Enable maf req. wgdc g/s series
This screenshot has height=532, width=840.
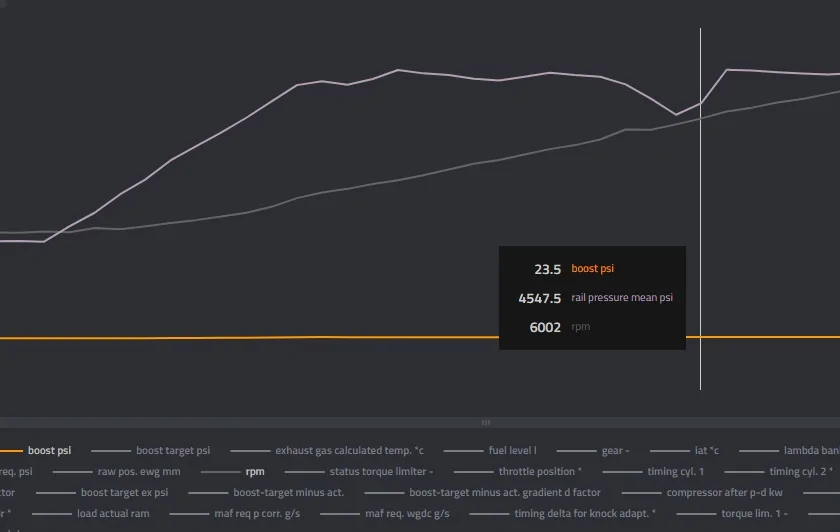tap(407, 513)
